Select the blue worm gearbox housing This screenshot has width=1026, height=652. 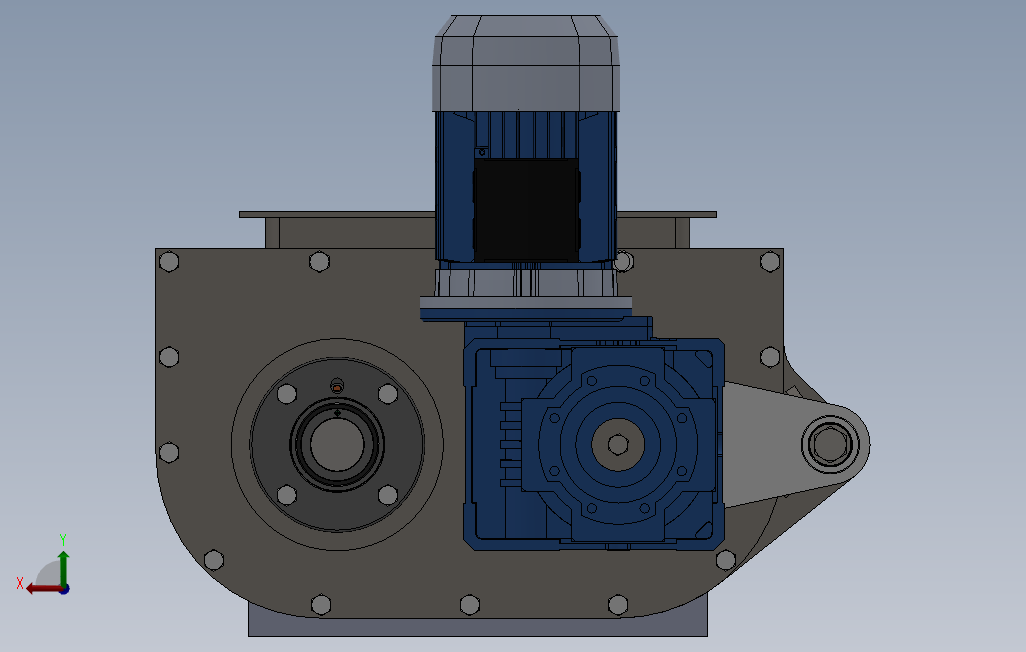593,445
